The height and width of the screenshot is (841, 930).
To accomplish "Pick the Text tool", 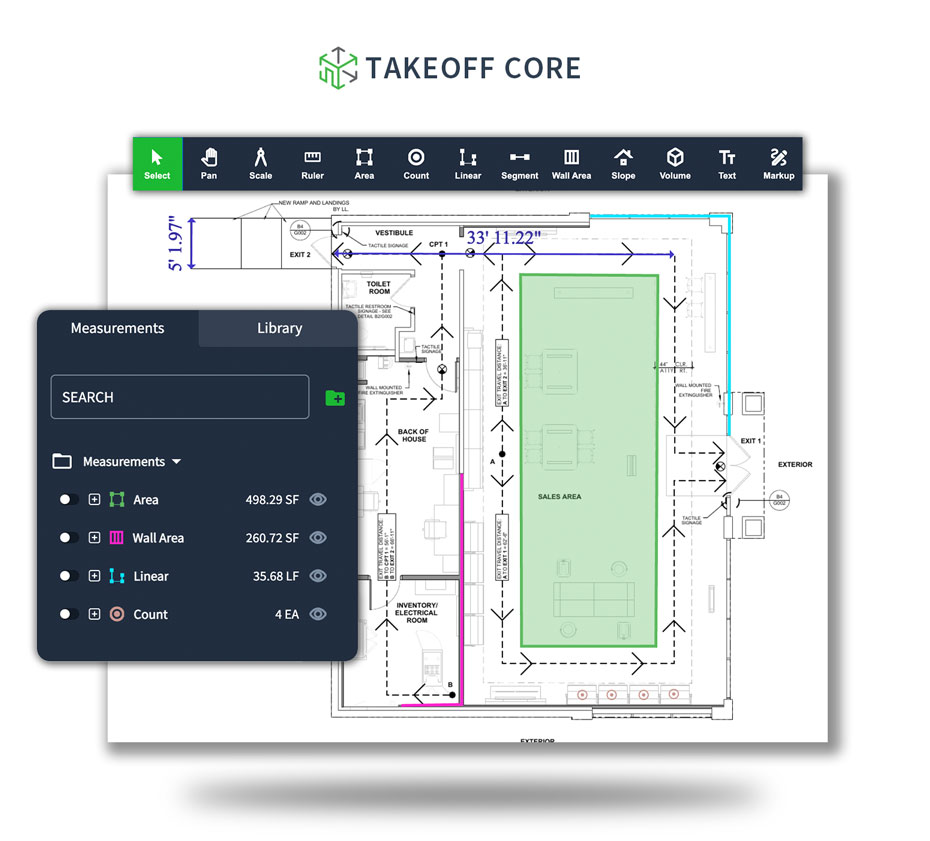I will [x=727, y=164].
